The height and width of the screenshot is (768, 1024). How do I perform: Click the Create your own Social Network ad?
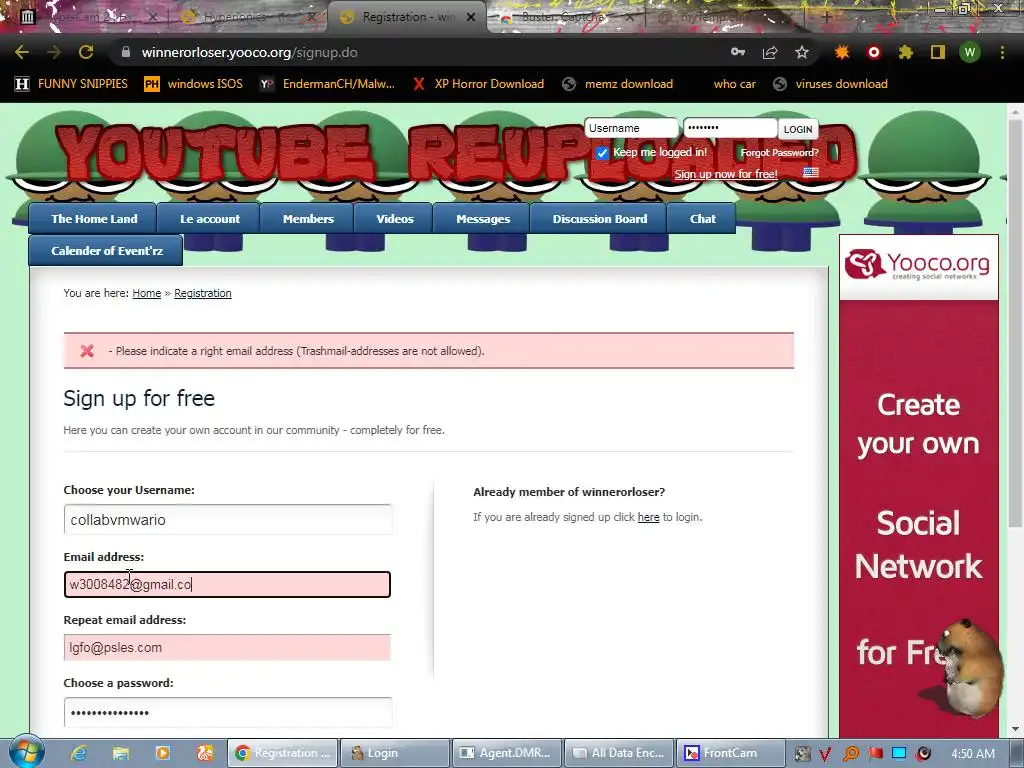tap(918, 519)
